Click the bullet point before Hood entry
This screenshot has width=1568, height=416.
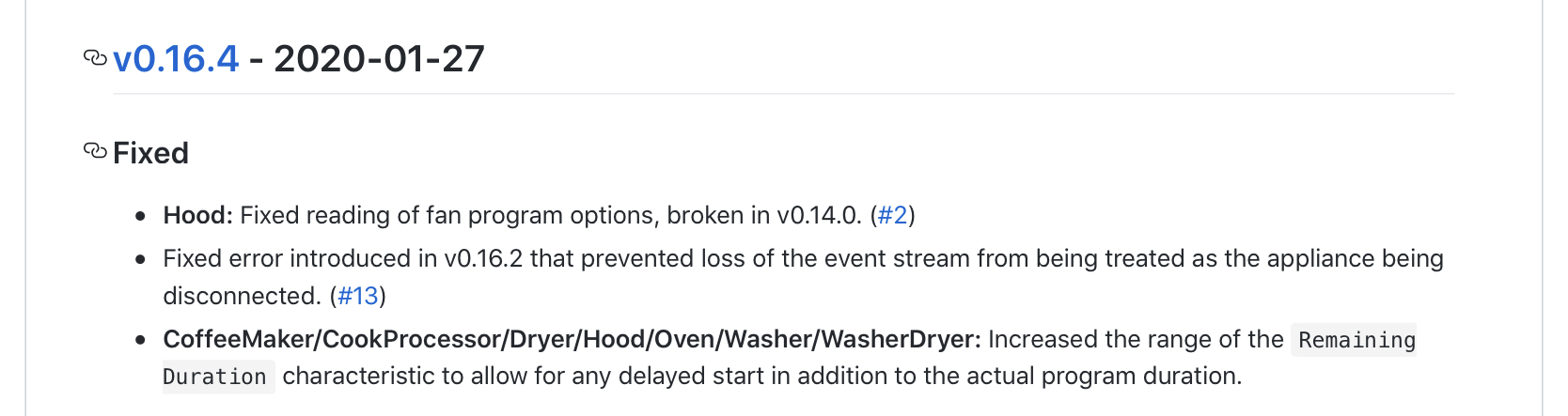pos(141,216)
